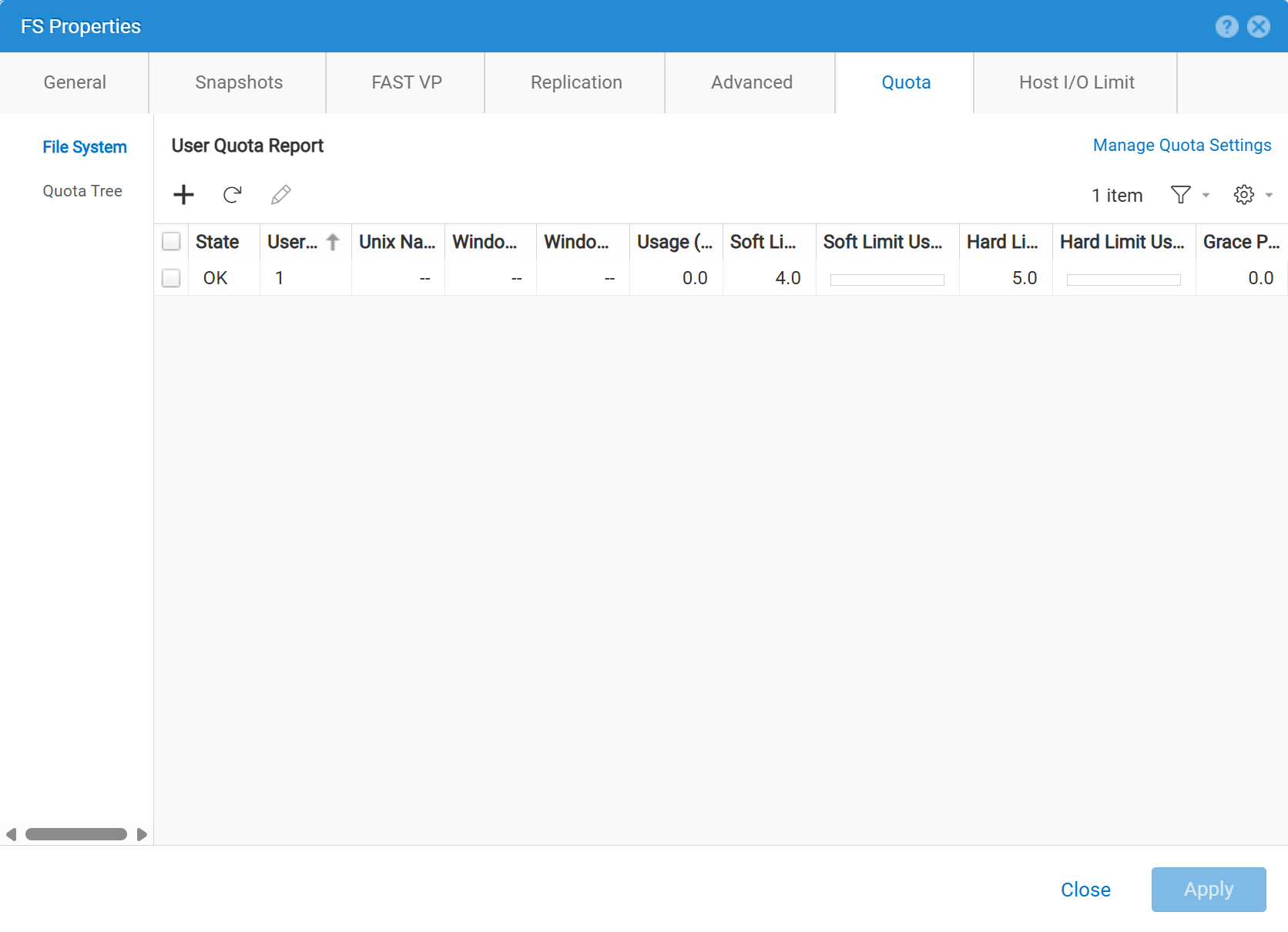Viewport: 1288px width, 932px height.
Task: Switch to the Snapshots tab
Action: pyautogui.click(x=239, y=82)
